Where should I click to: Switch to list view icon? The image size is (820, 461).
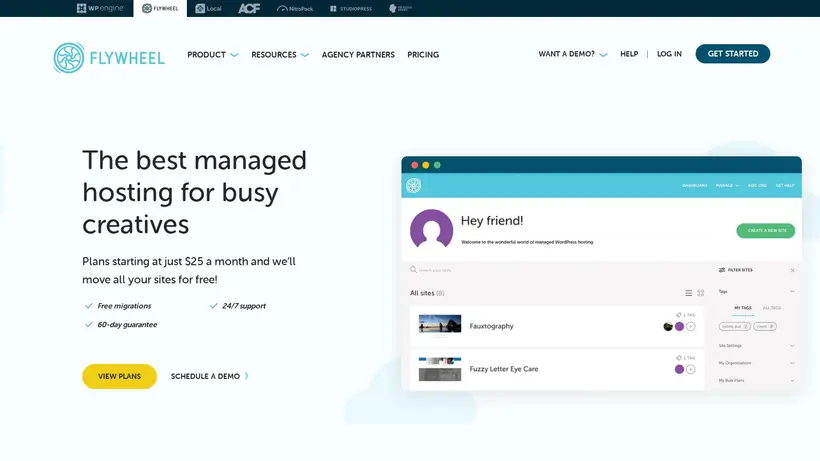[689, 293]
